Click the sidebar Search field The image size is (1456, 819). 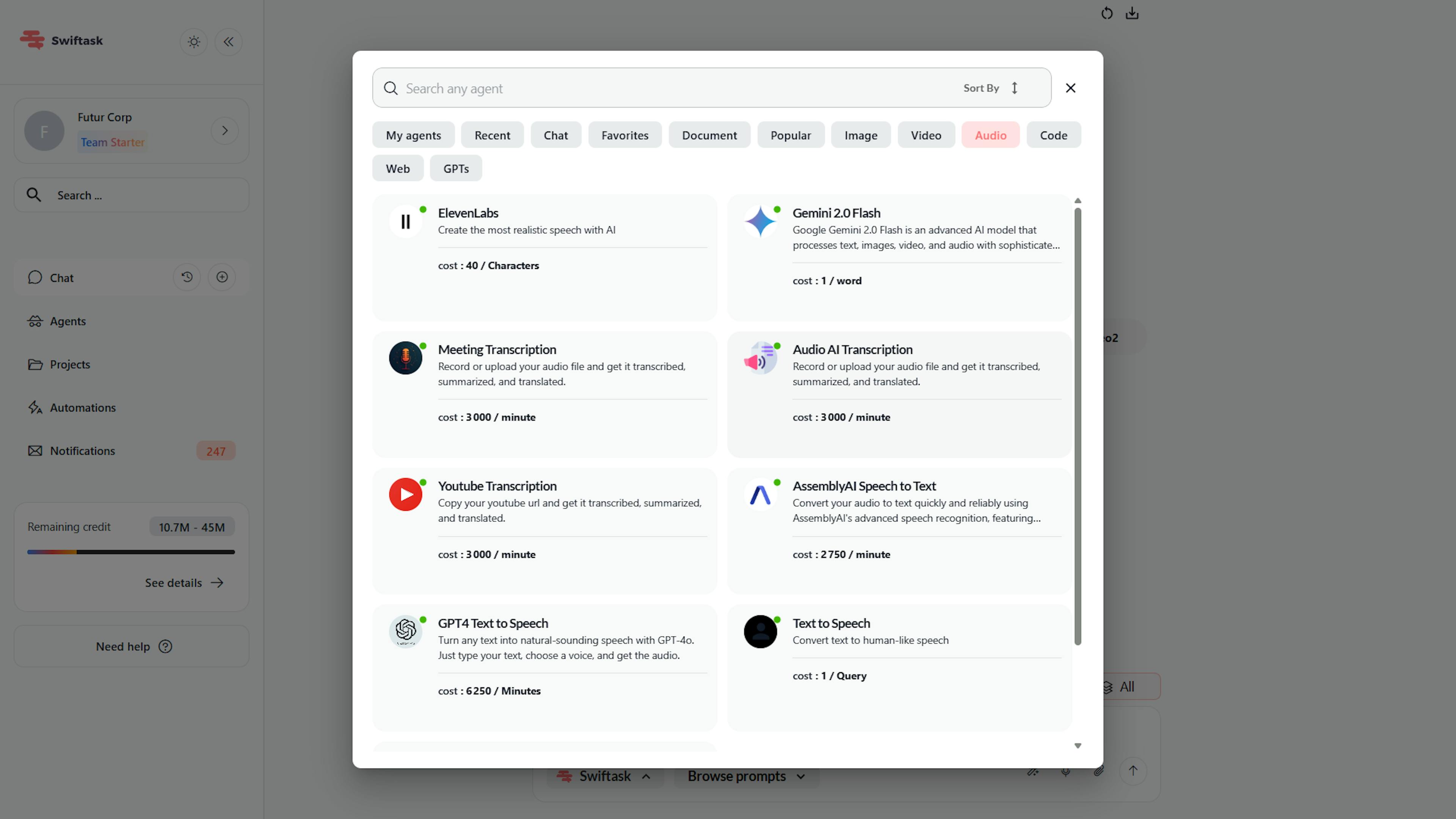[x=132, y=195]
